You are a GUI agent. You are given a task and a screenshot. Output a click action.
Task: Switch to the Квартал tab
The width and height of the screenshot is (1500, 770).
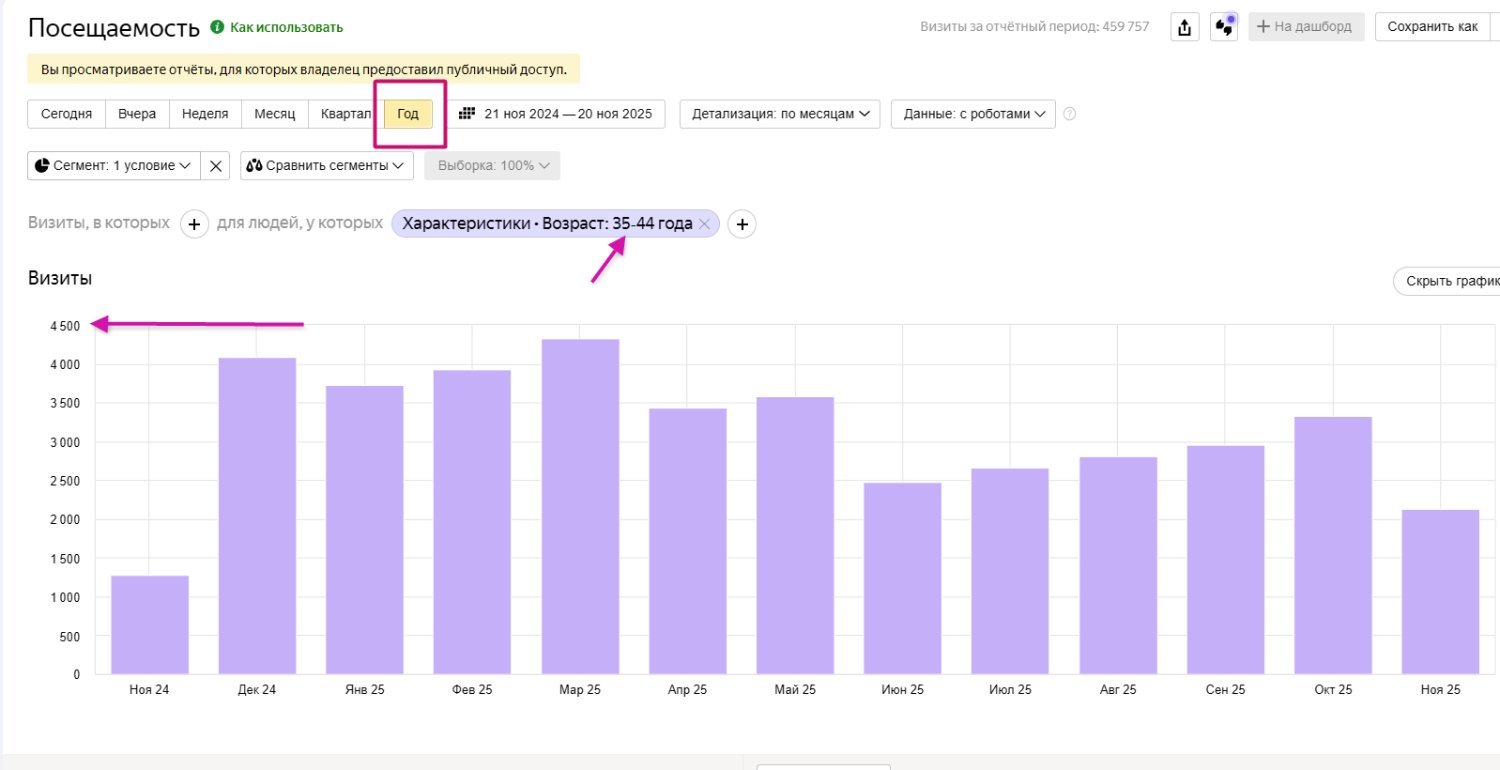tap(343, 114)
